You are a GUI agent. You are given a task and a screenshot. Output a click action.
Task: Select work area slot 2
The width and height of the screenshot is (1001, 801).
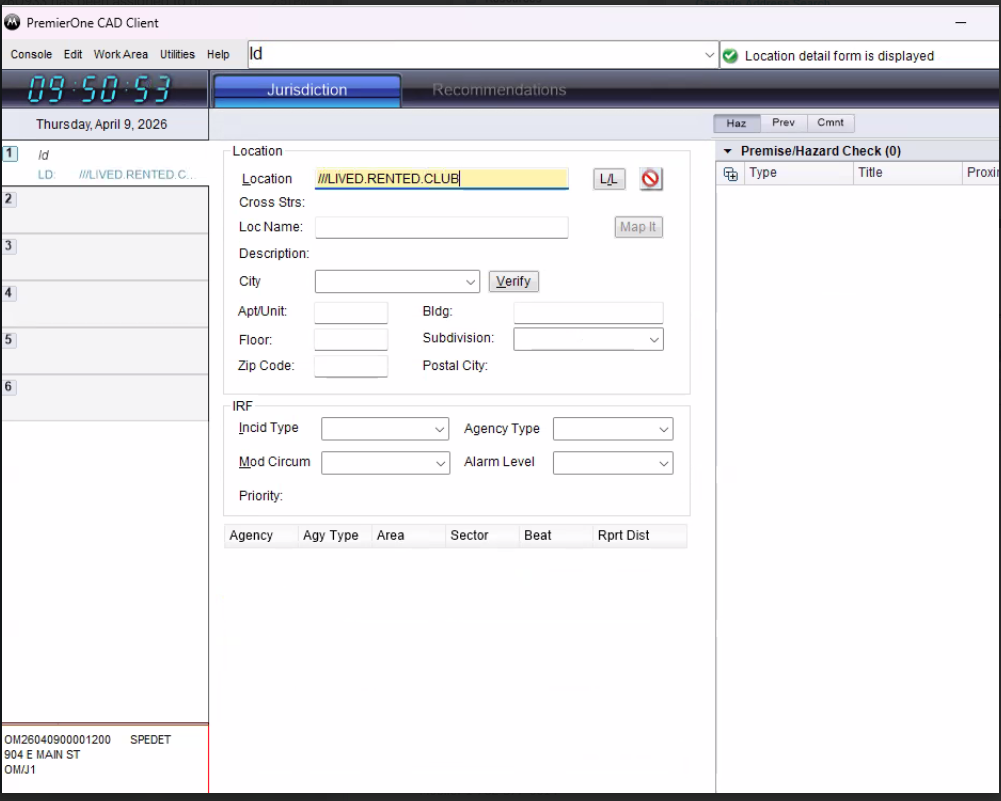(105, 210)
